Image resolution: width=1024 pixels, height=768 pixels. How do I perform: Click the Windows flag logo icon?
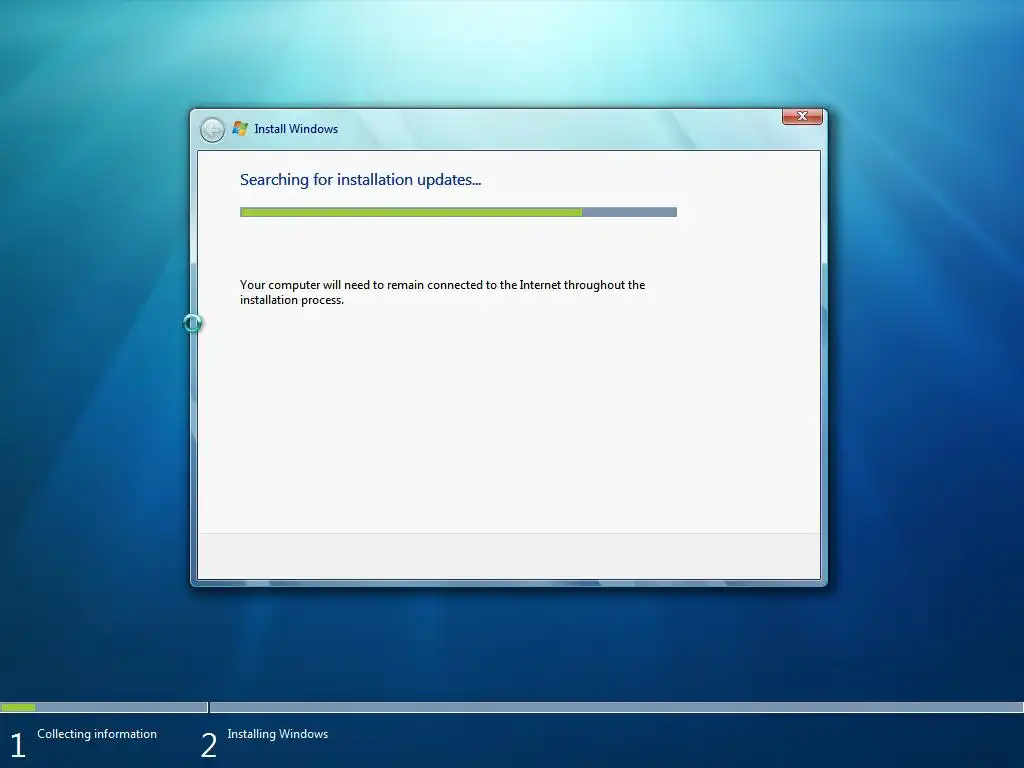click(240, 129)
